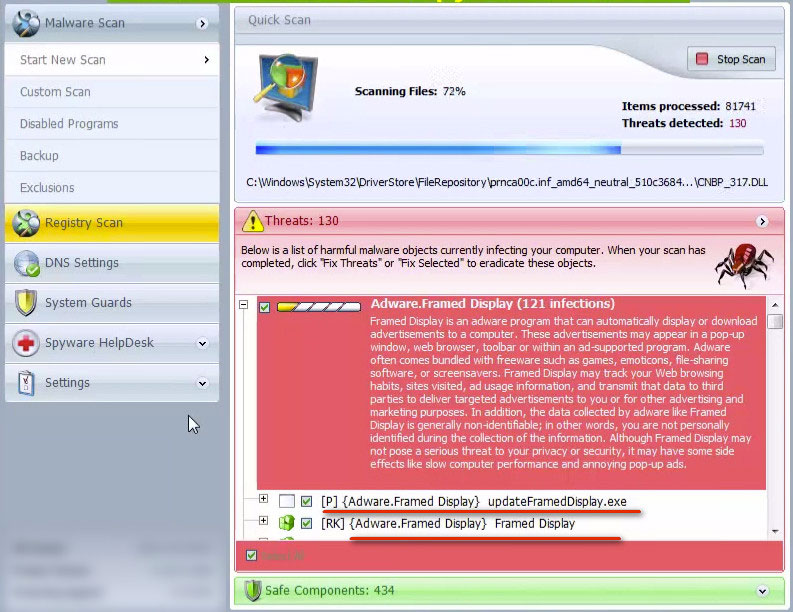Select Disabled Programs in the sidebar

click(x=69, y=124)
